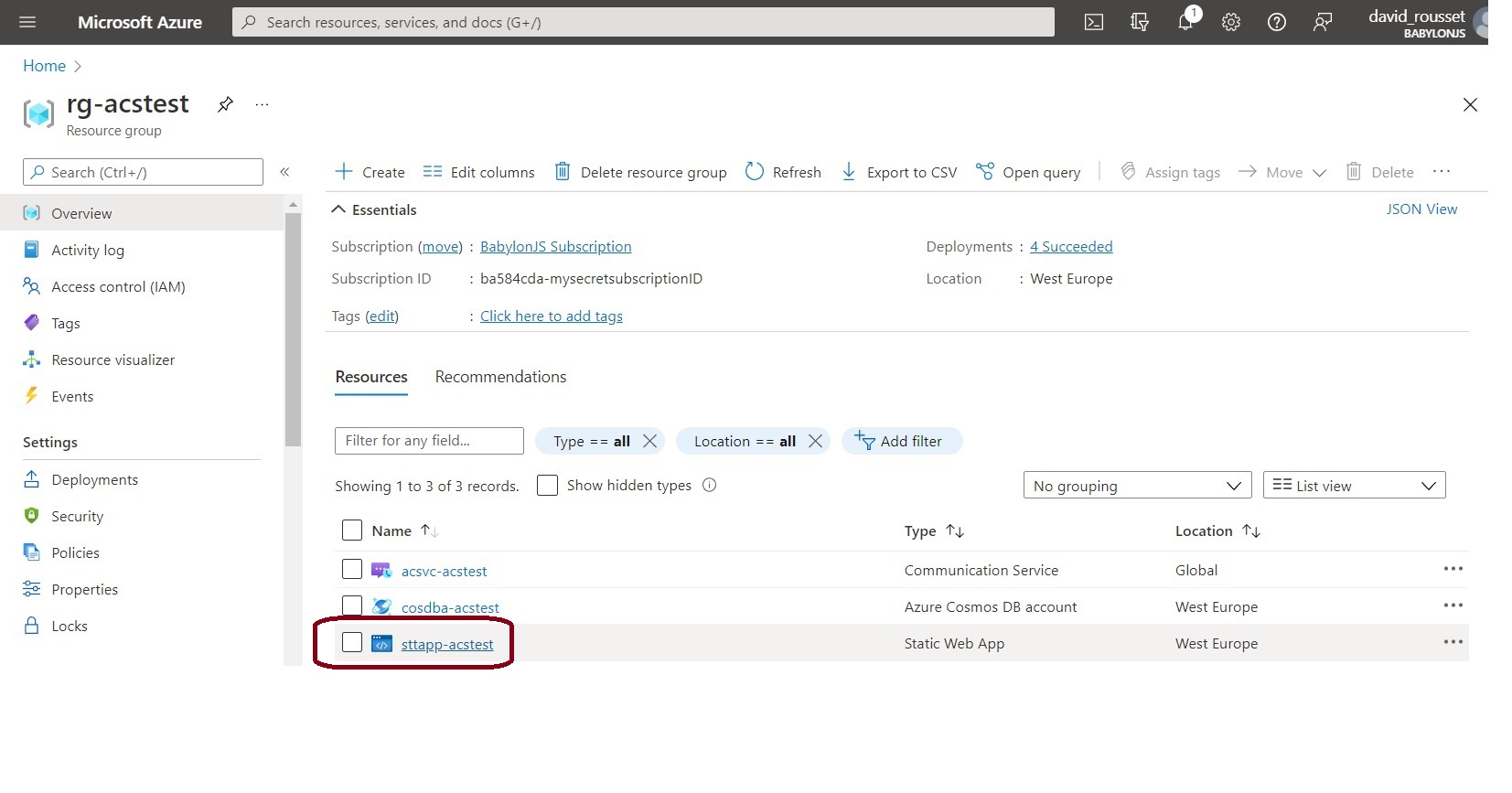Image resolution: width=1512 pixels, height=793 pixels.
Task: Open the portal hamburger menu
Action: (x=27, y=22)
